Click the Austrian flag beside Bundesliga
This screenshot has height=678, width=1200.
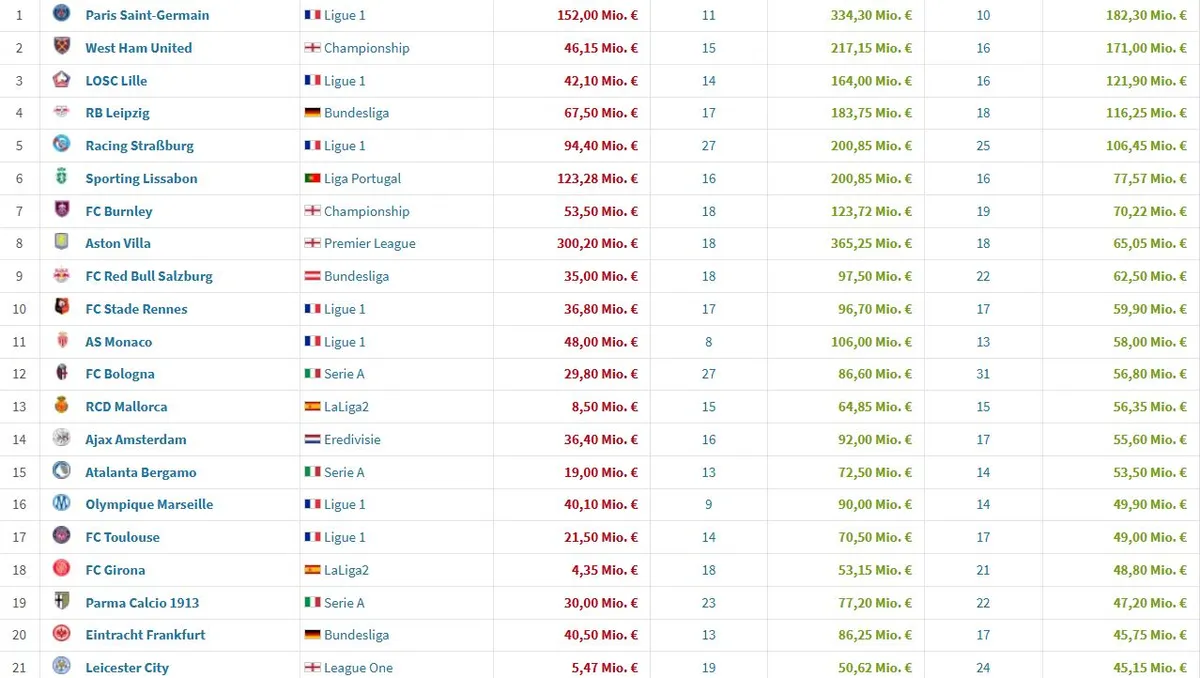pyautogui.click(x=312, y=276)
